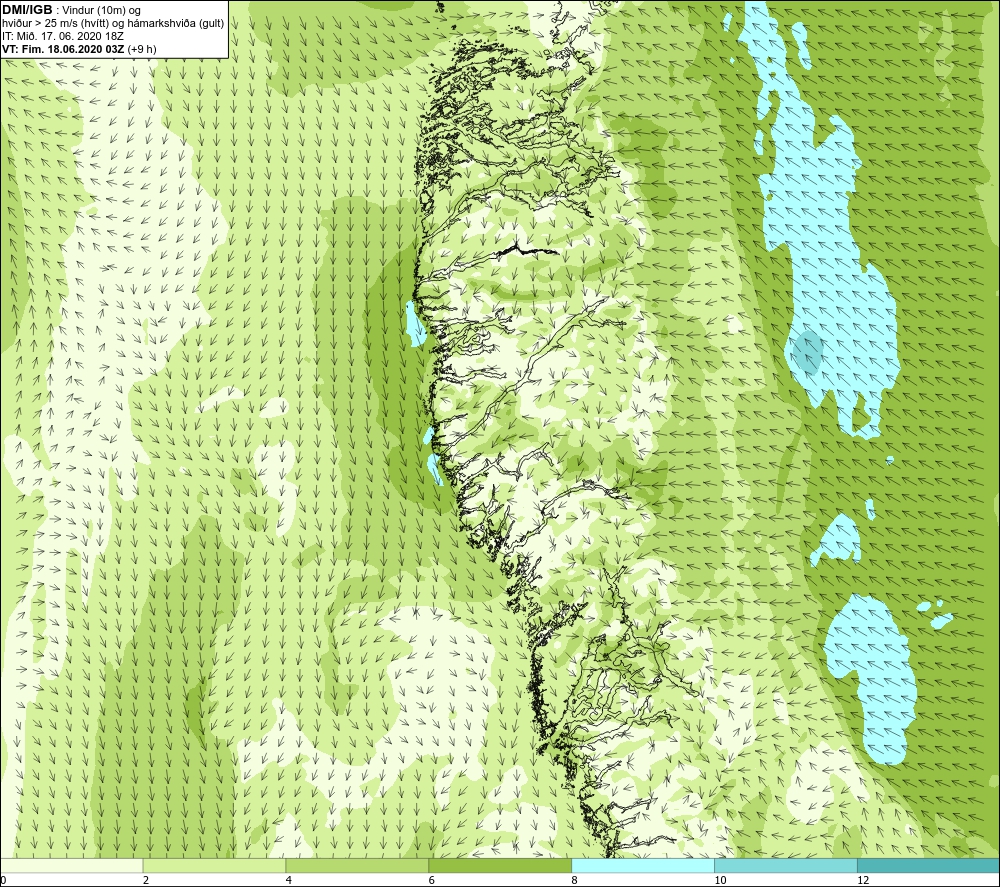Click the 'IT: Mið. 17. 06. 2020 18Z' line
The width and height of the screenshot is (1000, 887).
[x=63, y=36]
